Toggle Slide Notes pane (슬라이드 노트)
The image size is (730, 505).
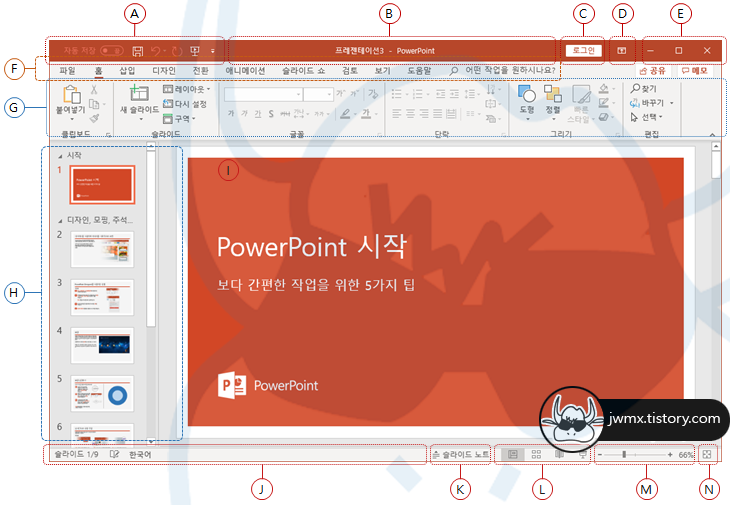[461, 454]
